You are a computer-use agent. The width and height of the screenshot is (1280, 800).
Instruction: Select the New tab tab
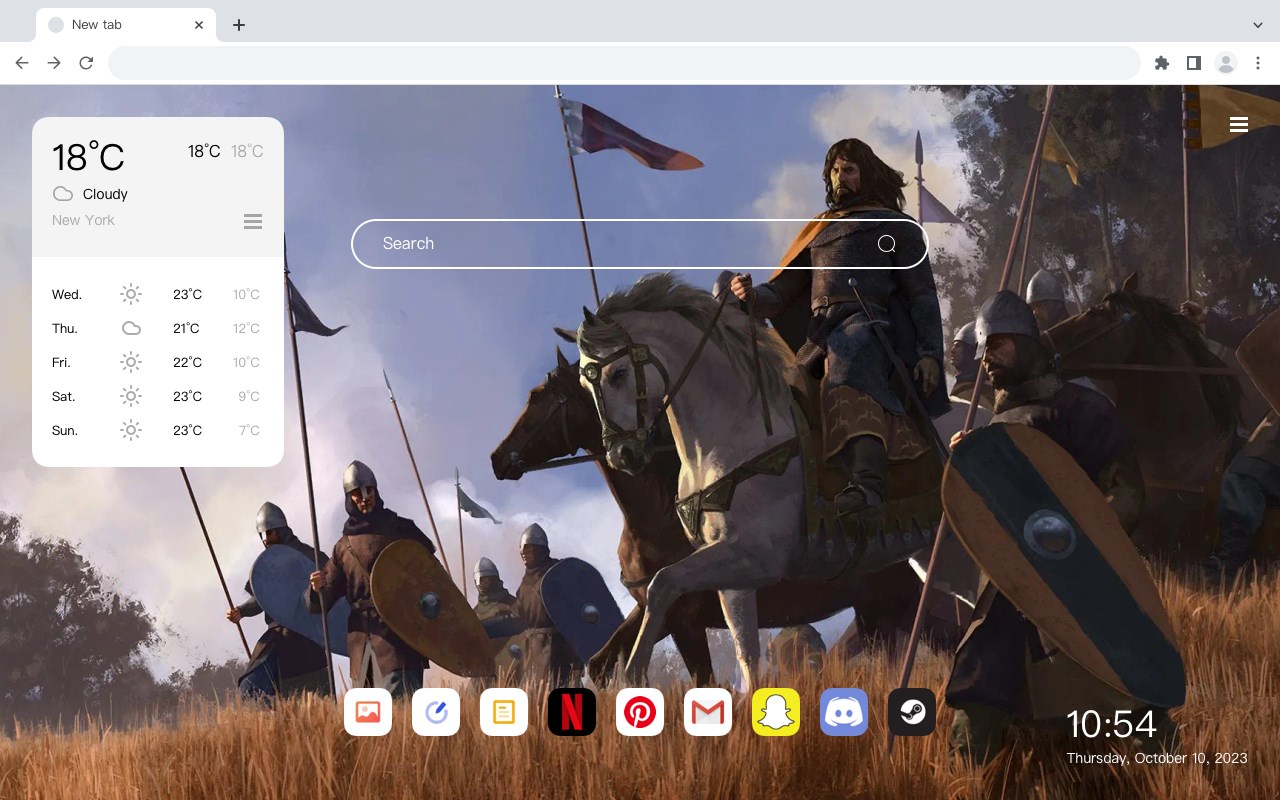point(126,25)
